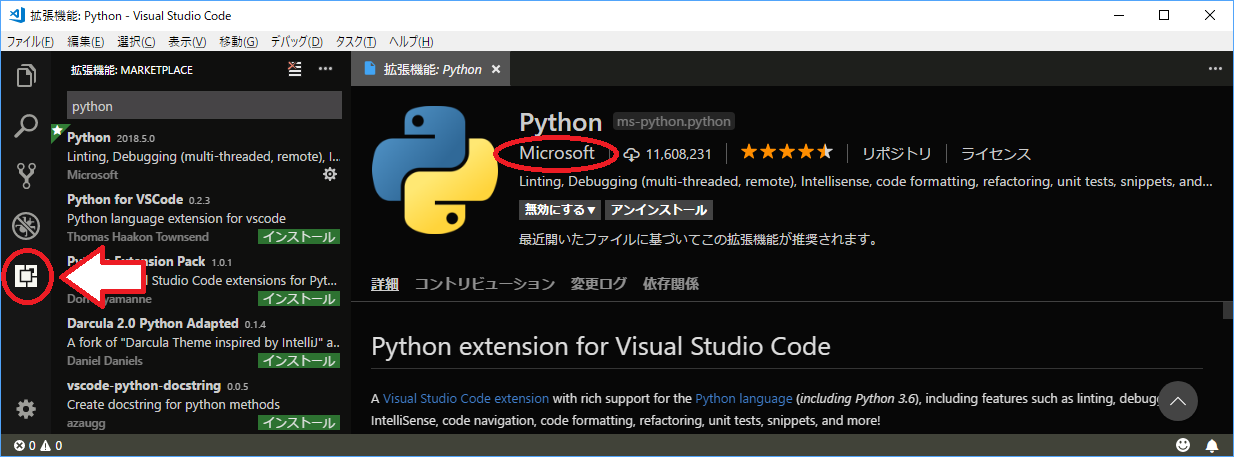Click the download count 11,608,231

coord(667,154)
